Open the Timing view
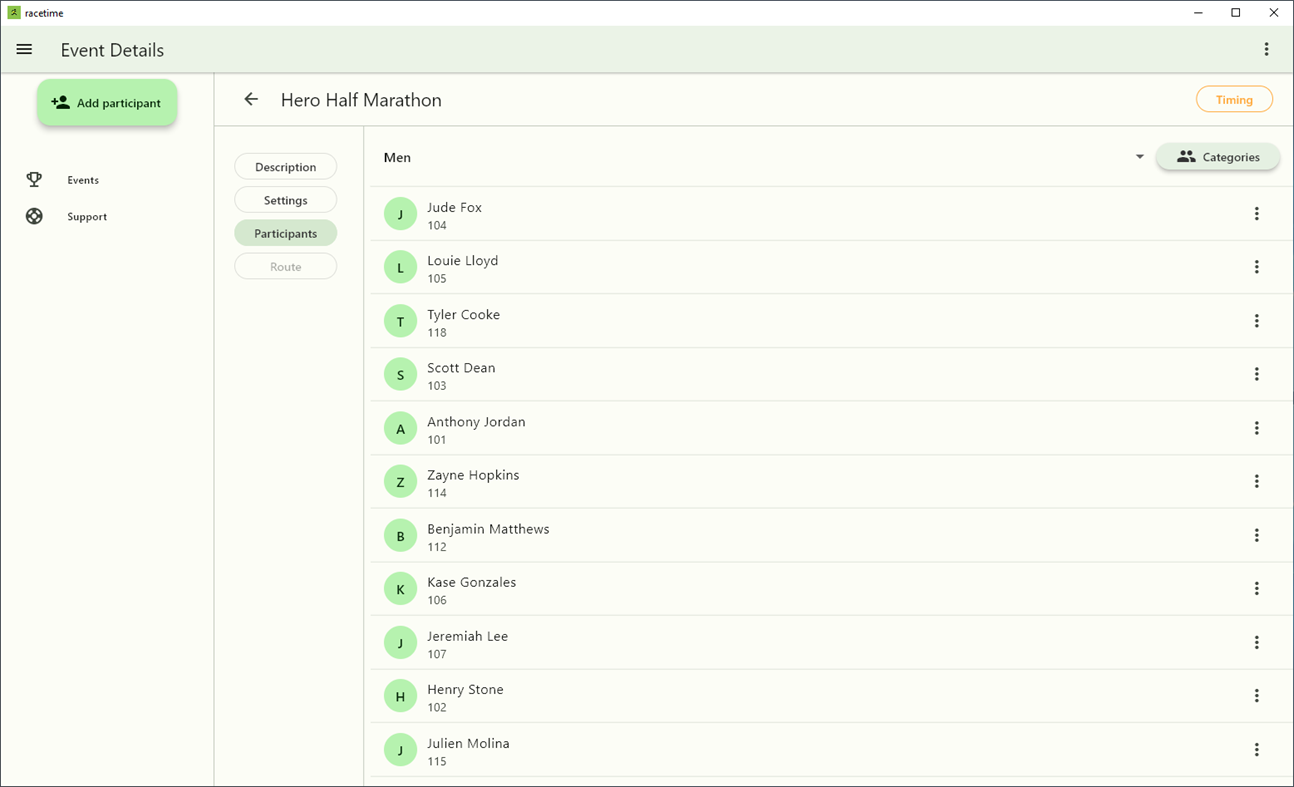The height and width of the screenshot is (787, 1294). click(1234, 99)
